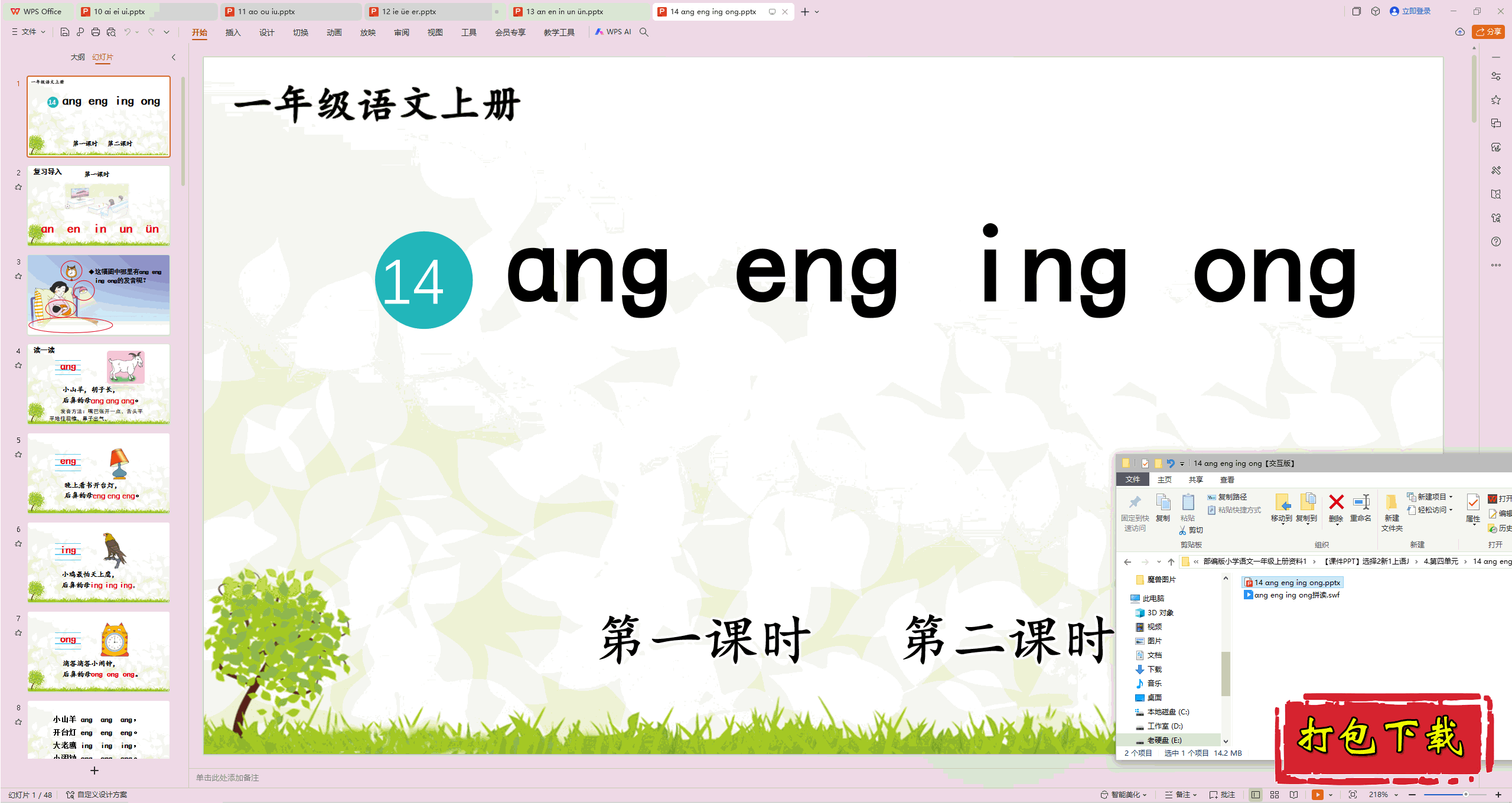Open 查看 tab in Explorer window
This screenshot has height=803, width=1512.
pyautogui.click(x=1227, y=480)
